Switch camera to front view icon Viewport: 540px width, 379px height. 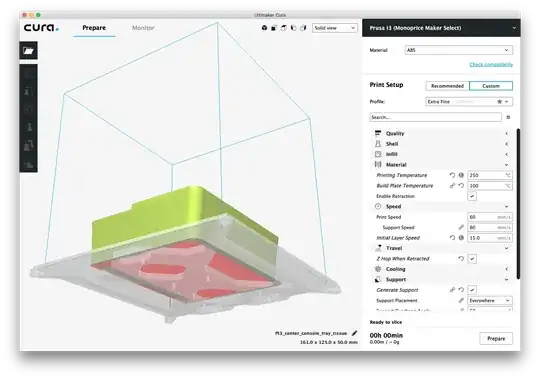274,28
